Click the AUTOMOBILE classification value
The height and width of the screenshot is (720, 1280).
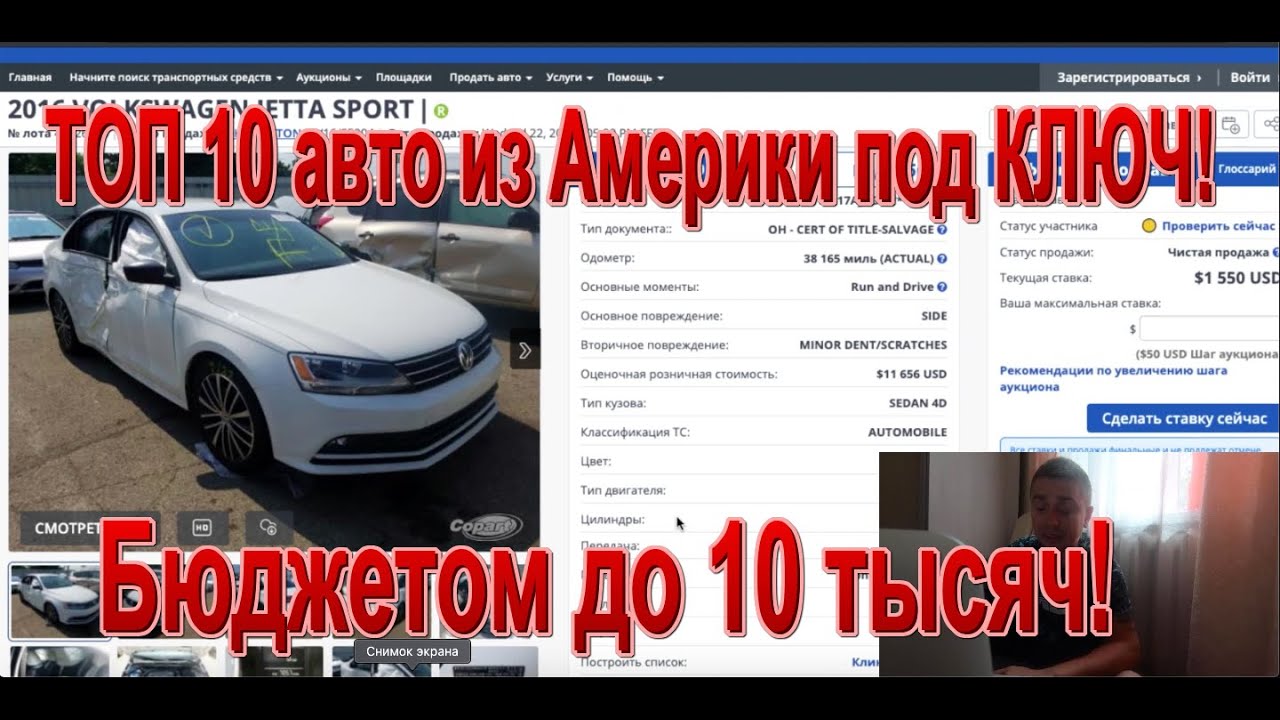pos(907,432)
